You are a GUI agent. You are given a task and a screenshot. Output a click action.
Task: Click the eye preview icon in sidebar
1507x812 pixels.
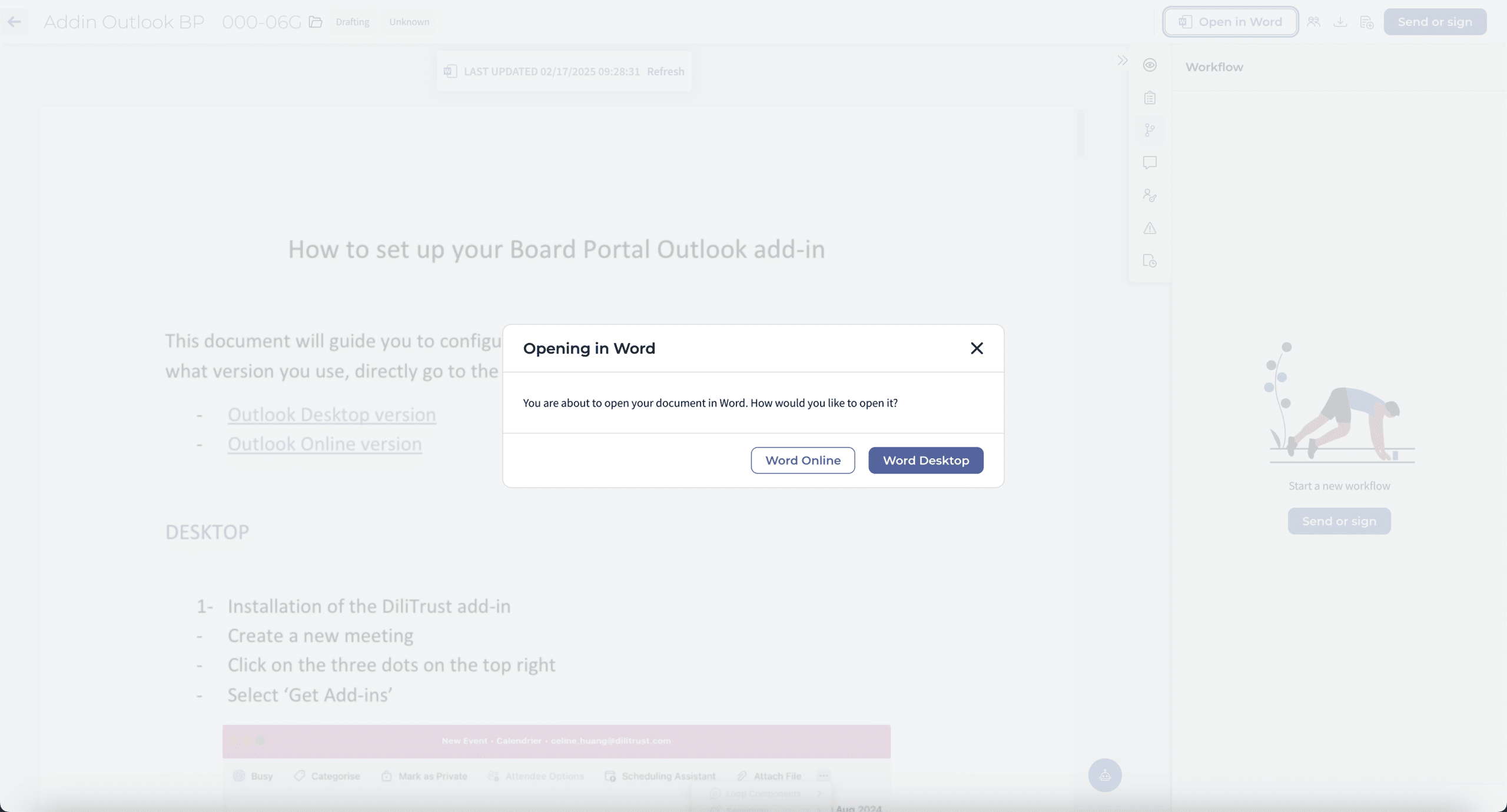tap(1150, 65)
